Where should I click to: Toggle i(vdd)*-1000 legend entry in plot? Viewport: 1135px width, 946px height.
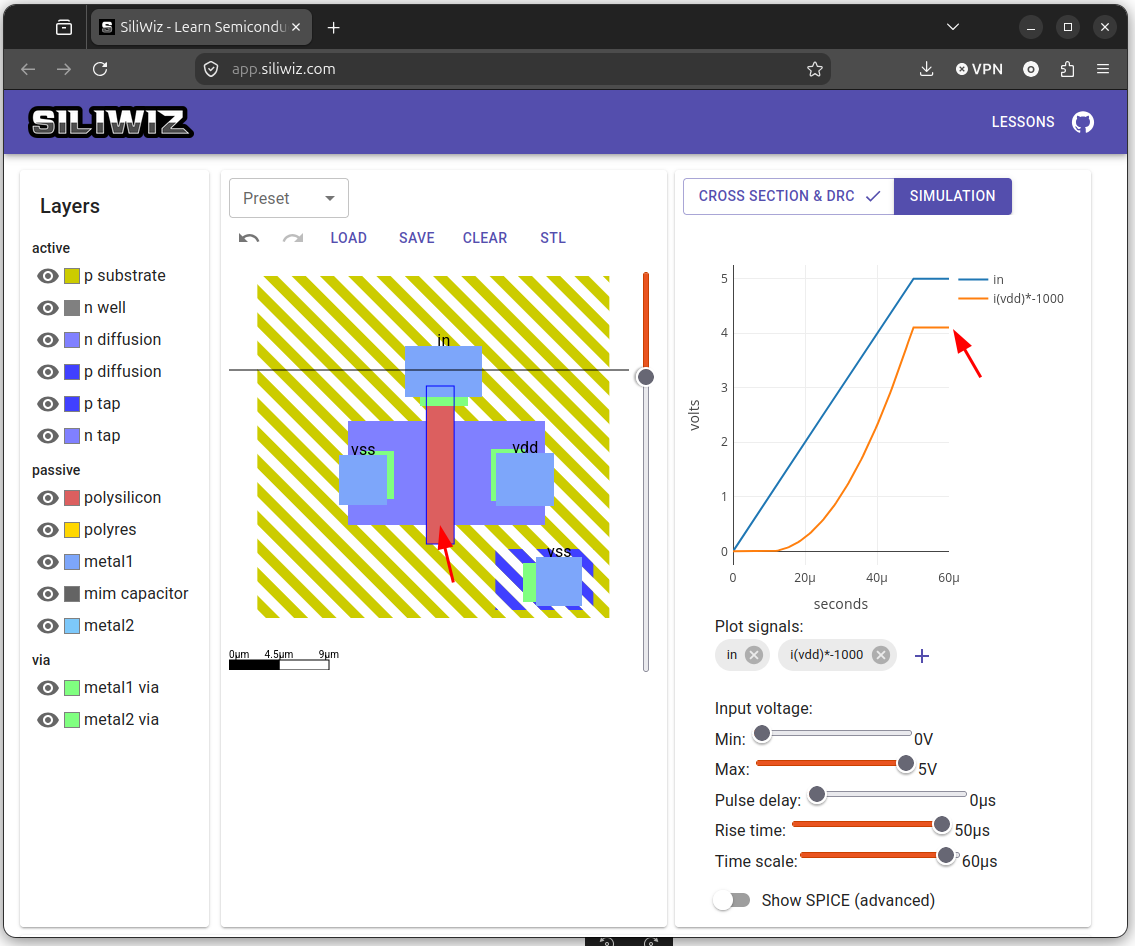[x=1010, y=298]
